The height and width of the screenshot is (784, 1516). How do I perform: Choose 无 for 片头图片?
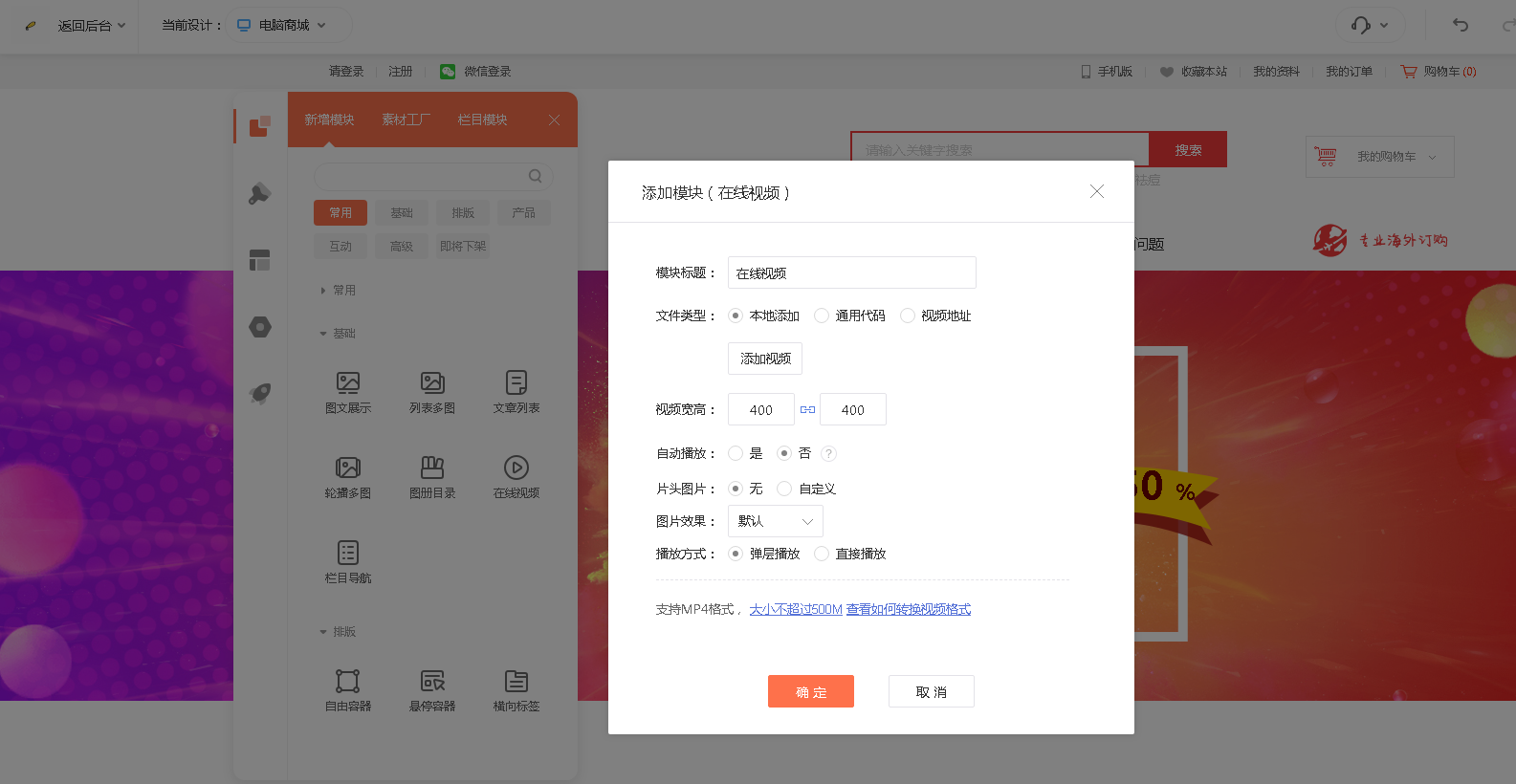(x=736, y=489)
